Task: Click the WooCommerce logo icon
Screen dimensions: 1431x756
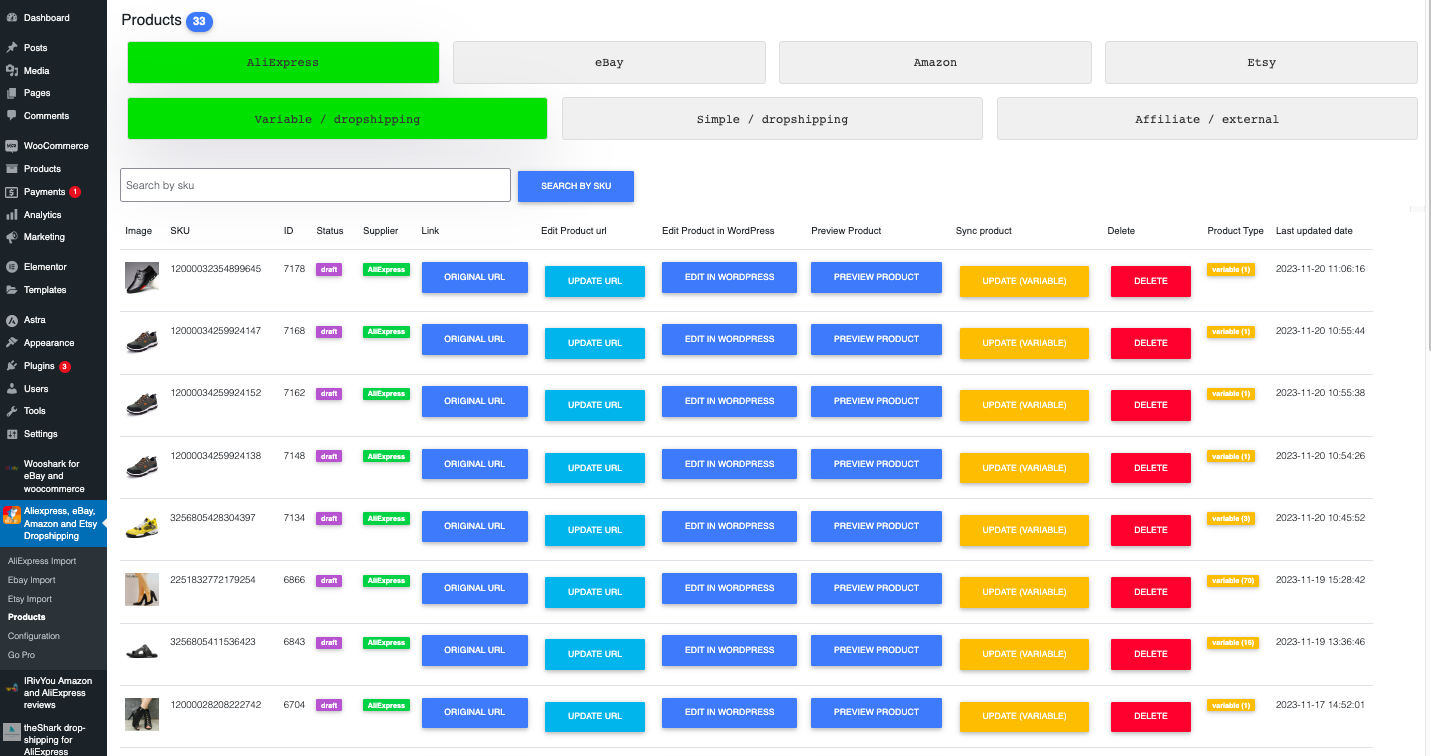Action: point(11,146)
